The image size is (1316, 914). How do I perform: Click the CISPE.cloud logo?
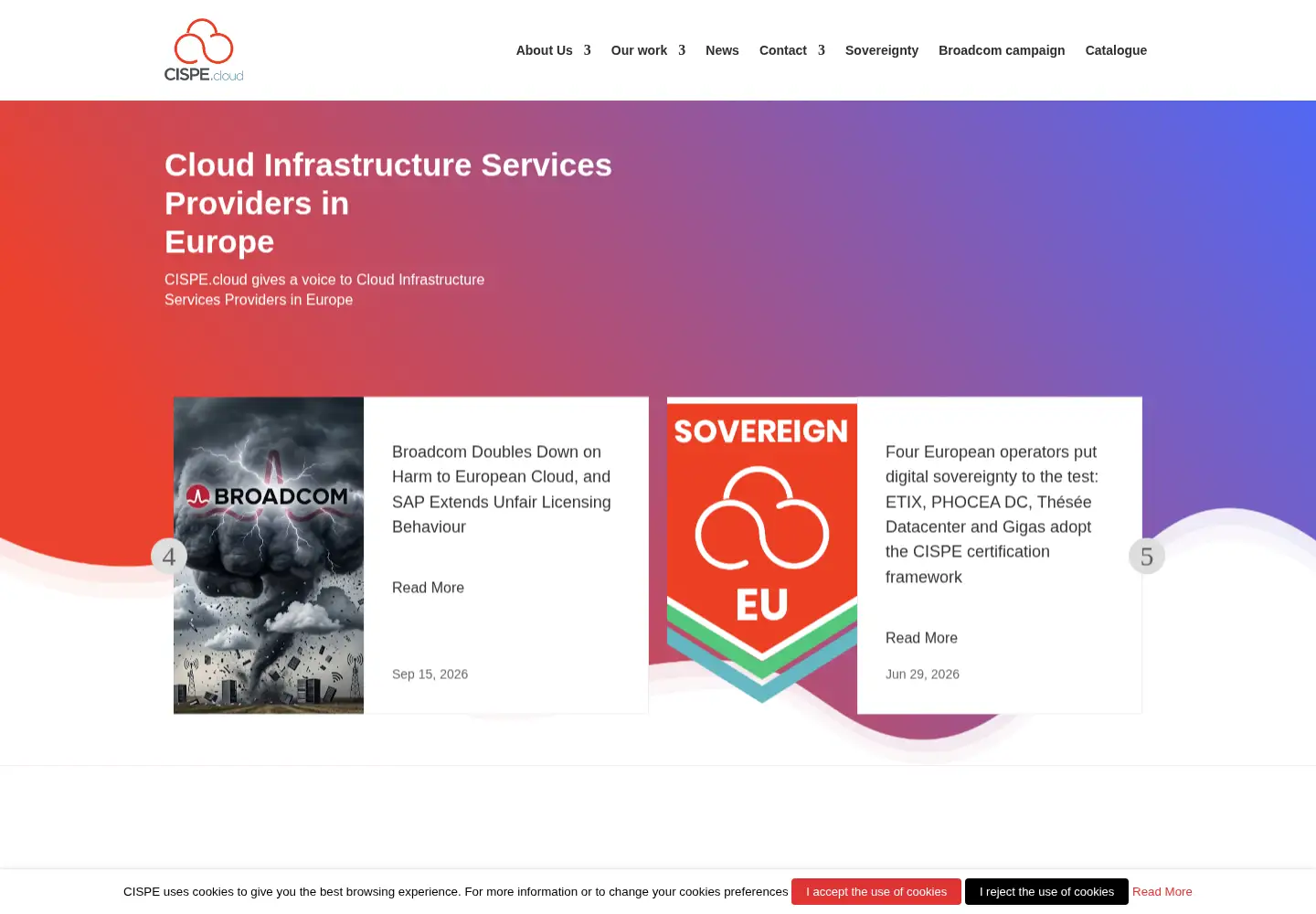(x=204, y=50)
